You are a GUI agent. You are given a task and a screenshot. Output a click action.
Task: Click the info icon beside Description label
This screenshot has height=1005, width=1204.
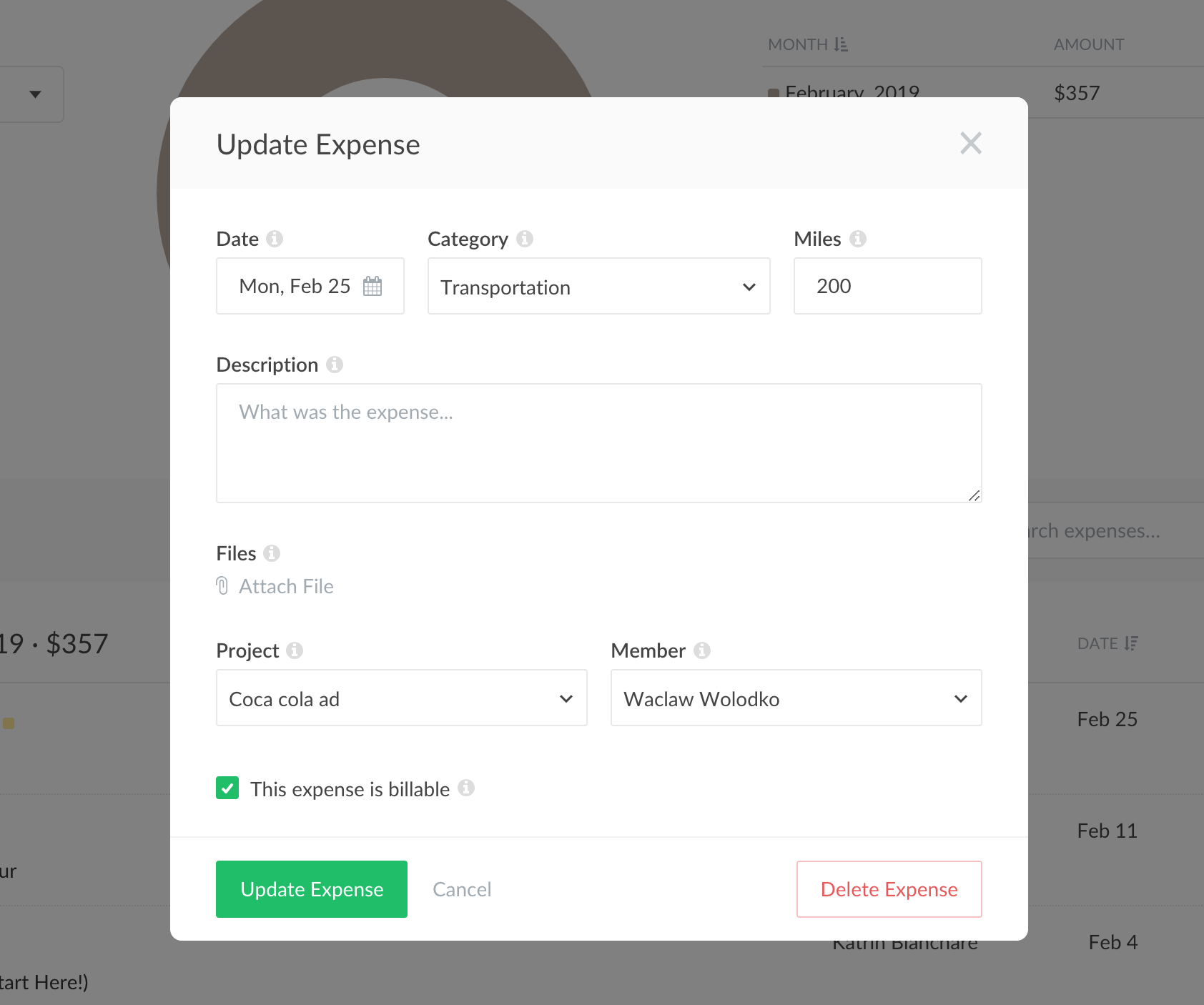[335, 365]
